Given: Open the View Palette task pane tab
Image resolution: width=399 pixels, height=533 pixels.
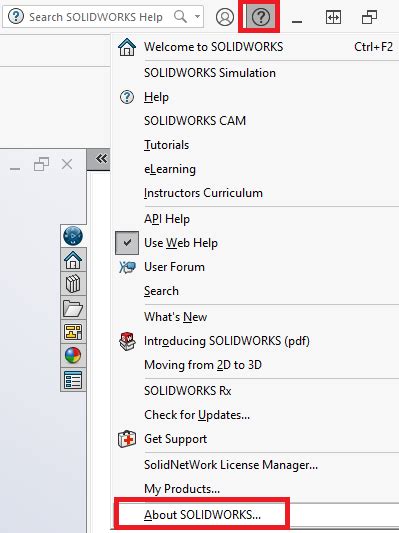Looking at the screenshot, I should pos(73,332).
